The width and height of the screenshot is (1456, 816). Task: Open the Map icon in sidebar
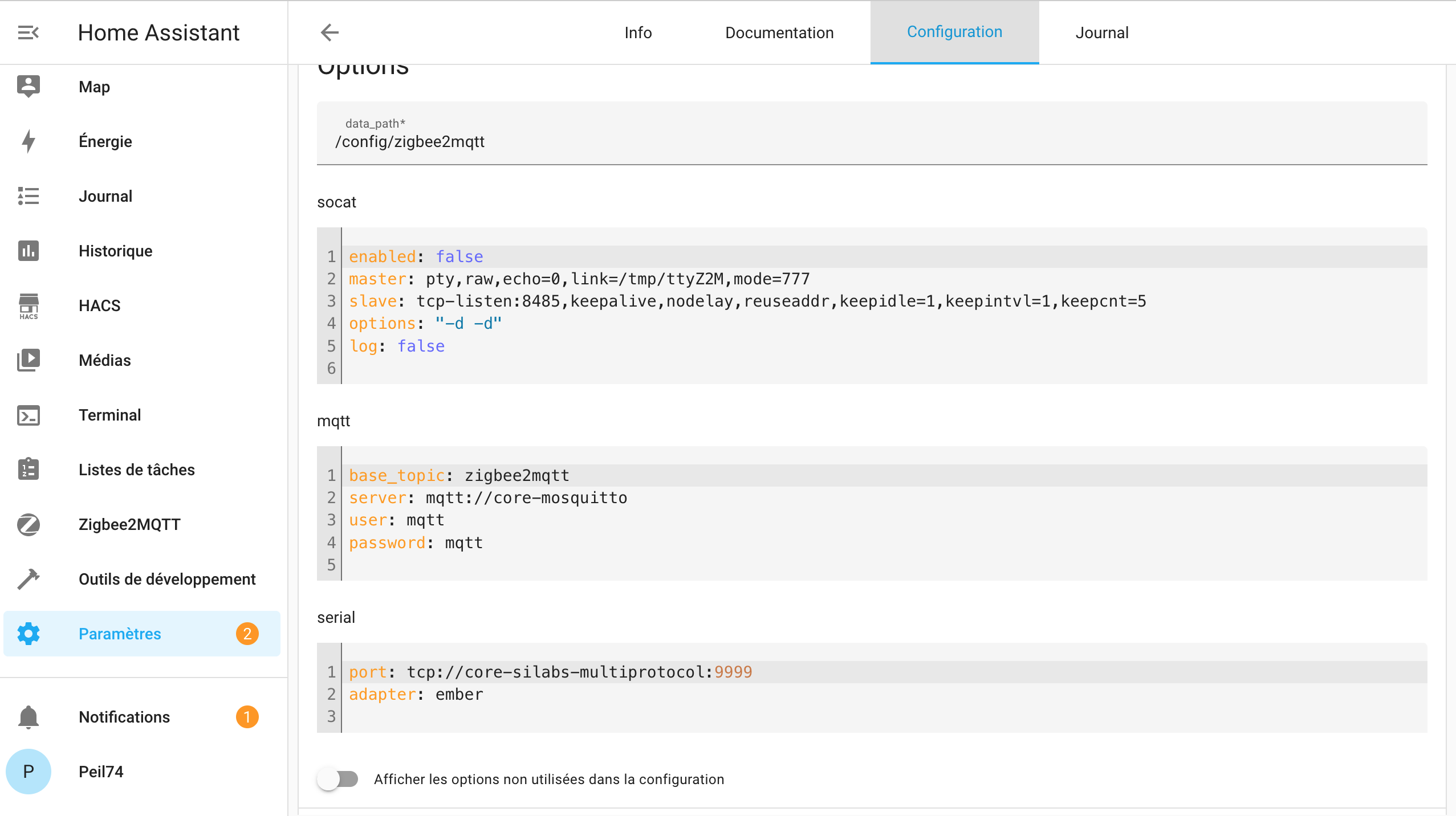pos(28,87)
